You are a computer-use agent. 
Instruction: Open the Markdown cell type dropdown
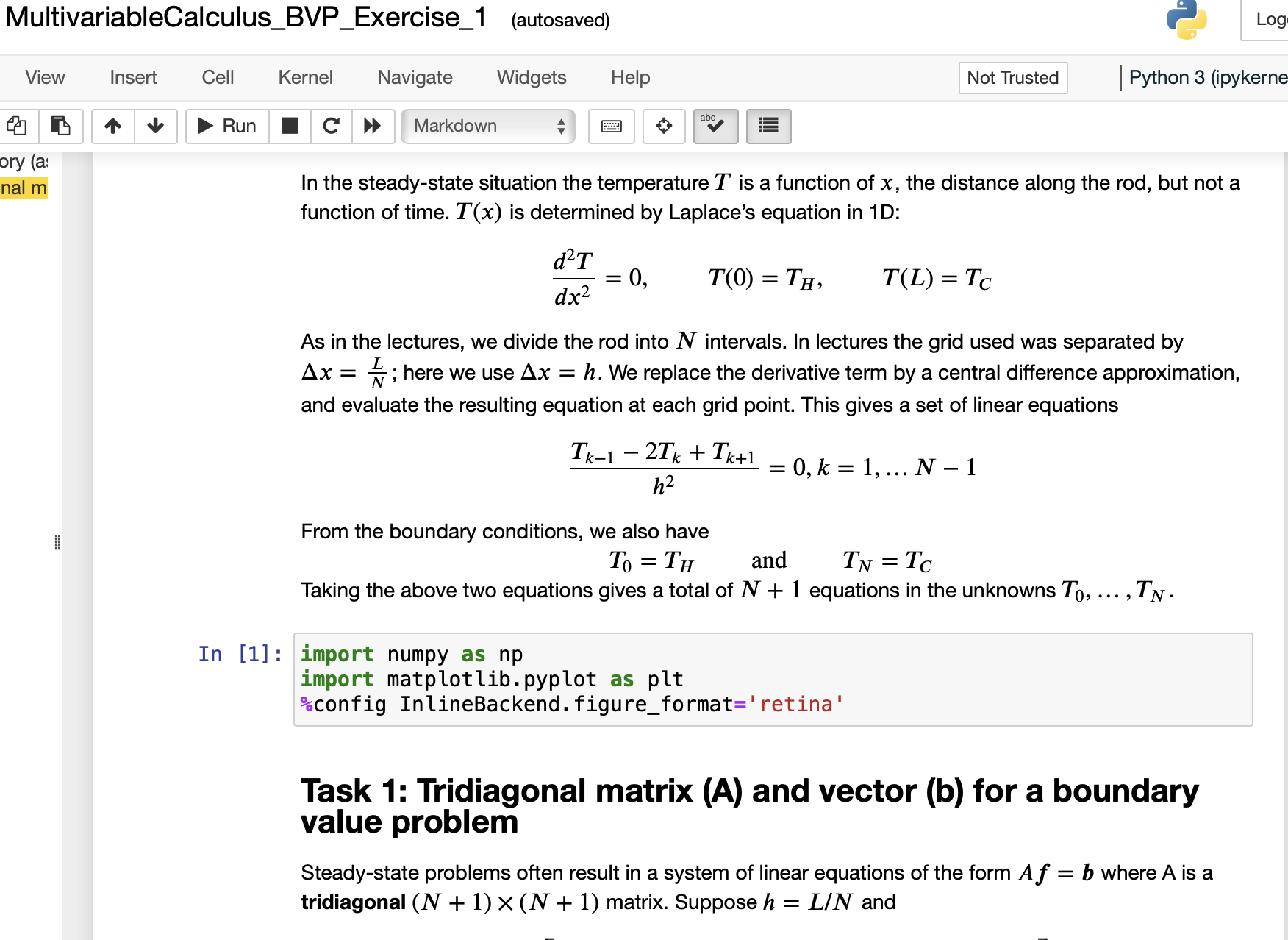coord(487,126)
